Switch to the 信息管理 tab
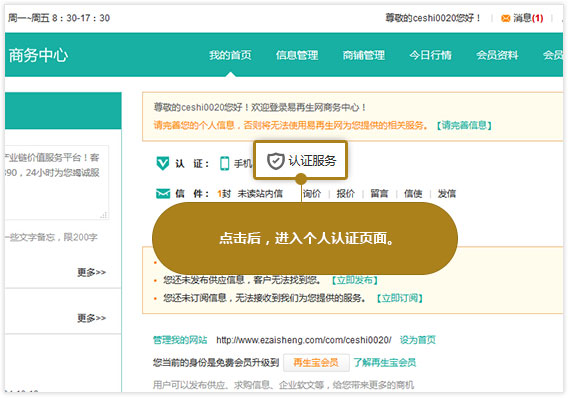Screen dimensions: 569x398 coord(297,55)
